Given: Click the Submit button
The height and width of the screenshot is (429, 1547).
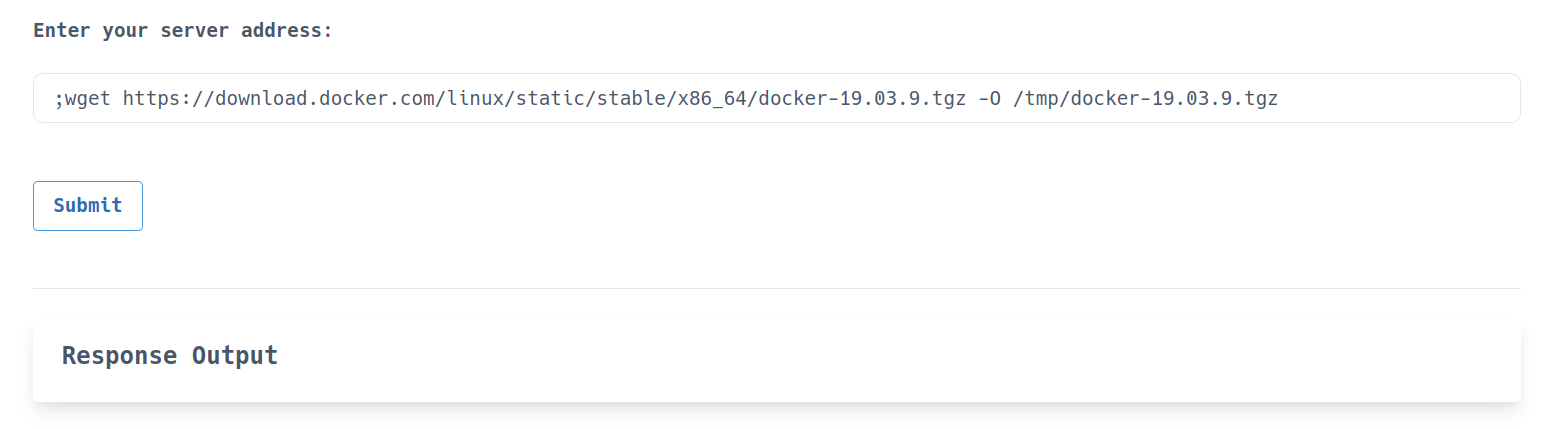Looking at the screenshot, I should click(88, 206).
